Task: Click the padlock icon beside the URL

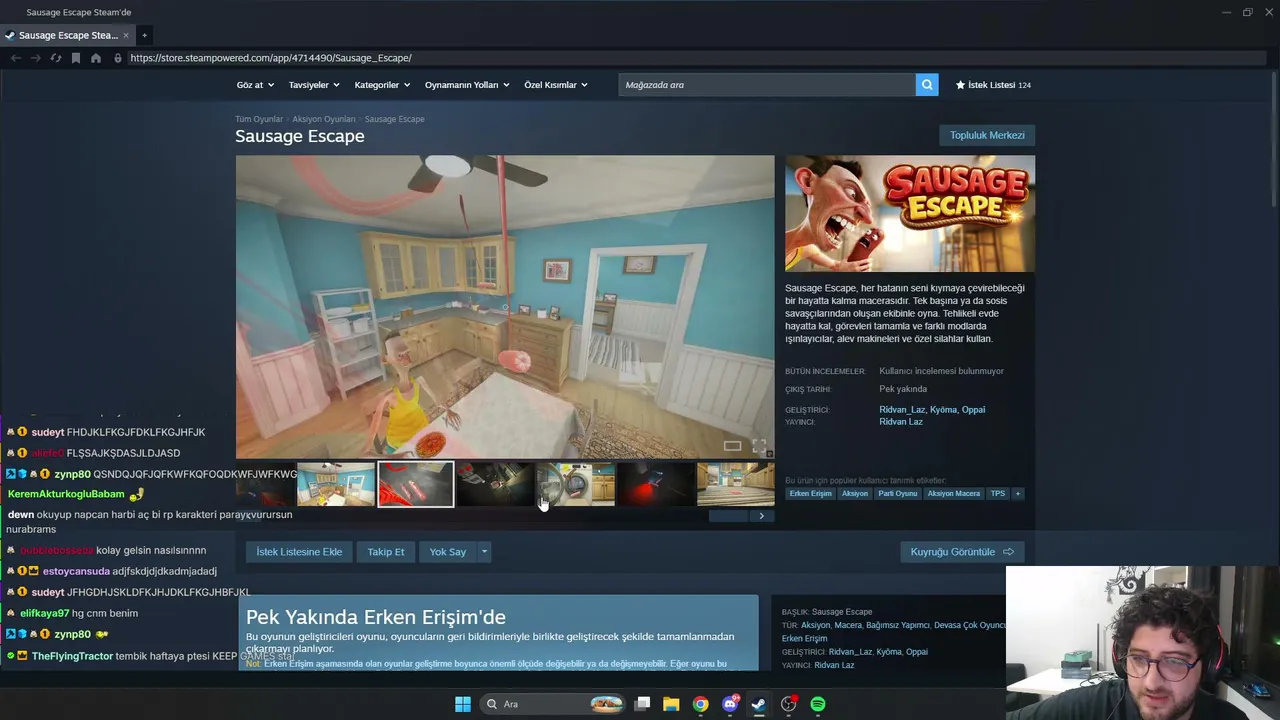Action: [x=118, y=58]
